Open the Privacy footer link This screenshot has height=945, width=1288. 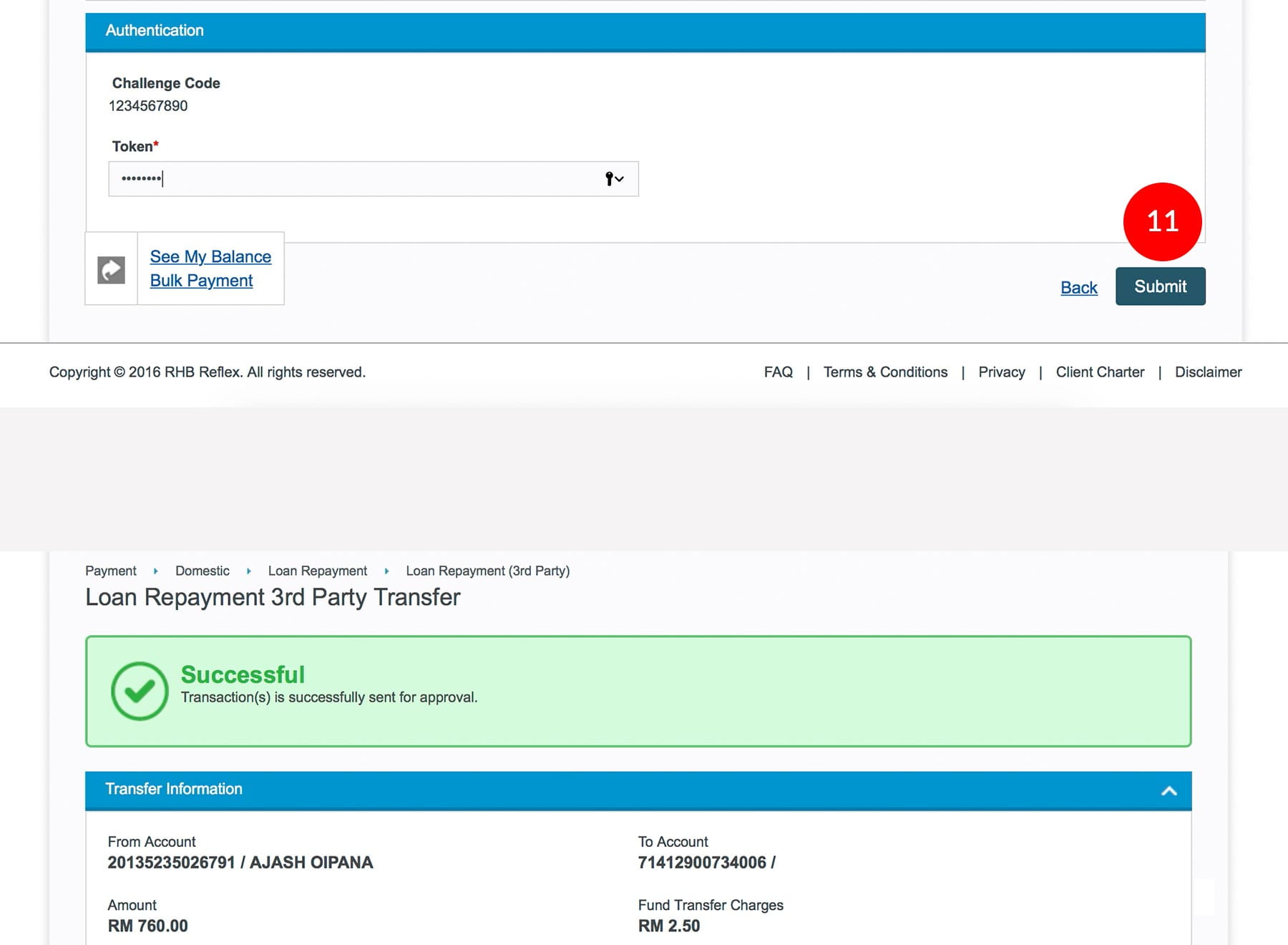(1001, 372)
